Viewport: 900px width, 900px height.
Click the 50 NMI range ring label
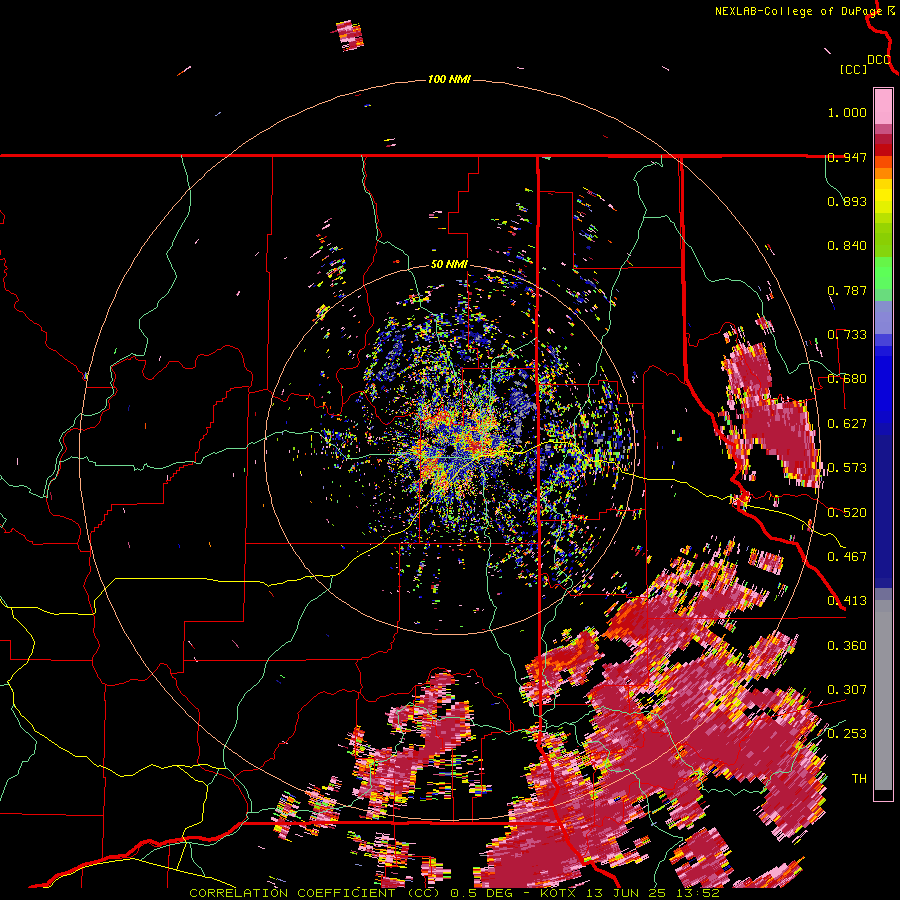point(449,265)
